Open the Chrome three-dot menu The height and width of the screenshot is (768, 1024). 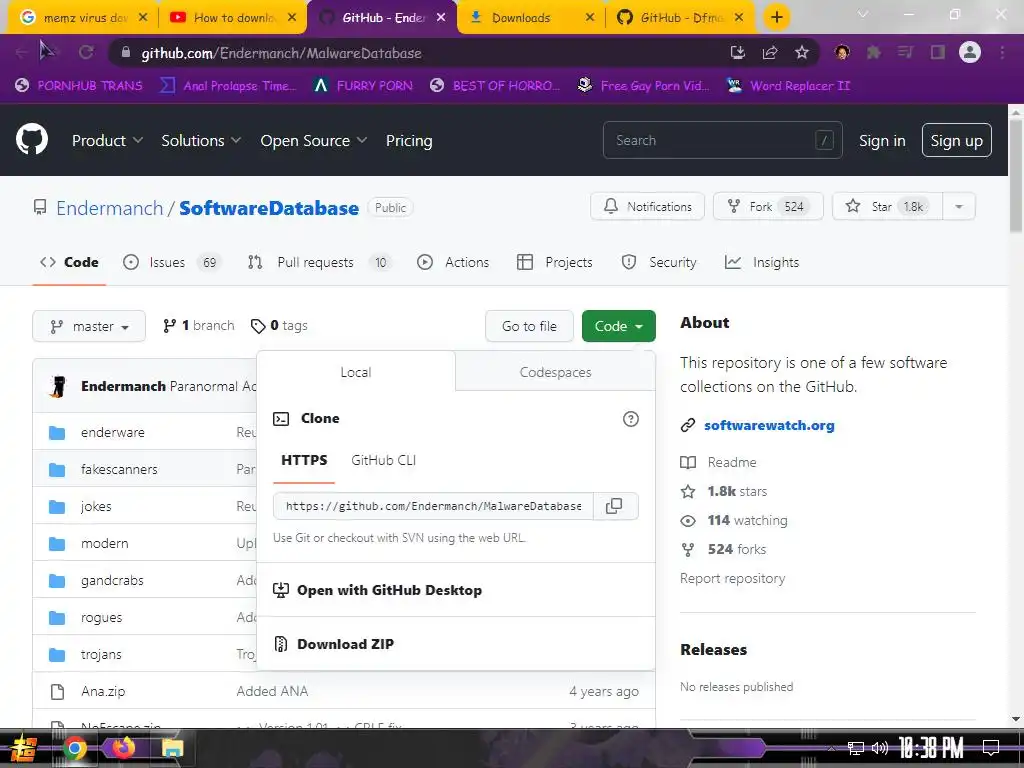tap(1002, 52)
